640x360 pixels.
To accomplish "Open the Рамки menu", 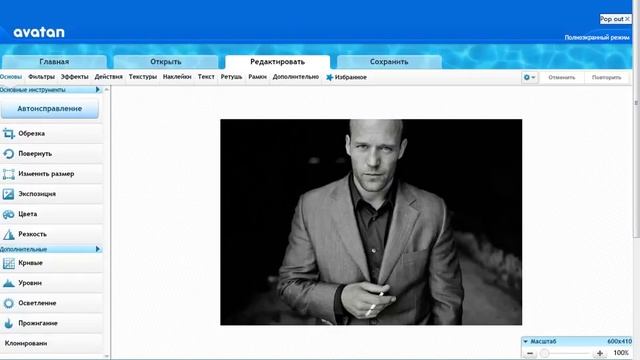I will (x=258, y=77).
